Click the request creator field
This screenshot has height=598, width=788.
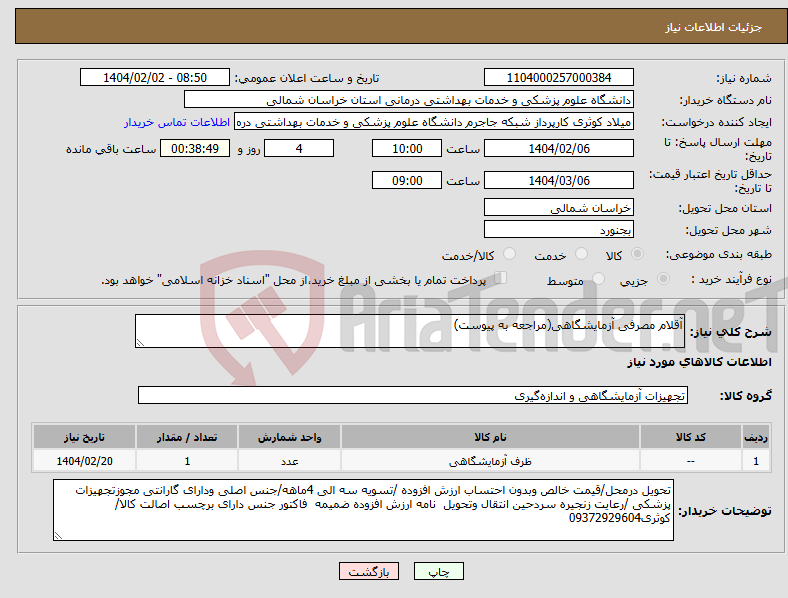tap(434, 122)
